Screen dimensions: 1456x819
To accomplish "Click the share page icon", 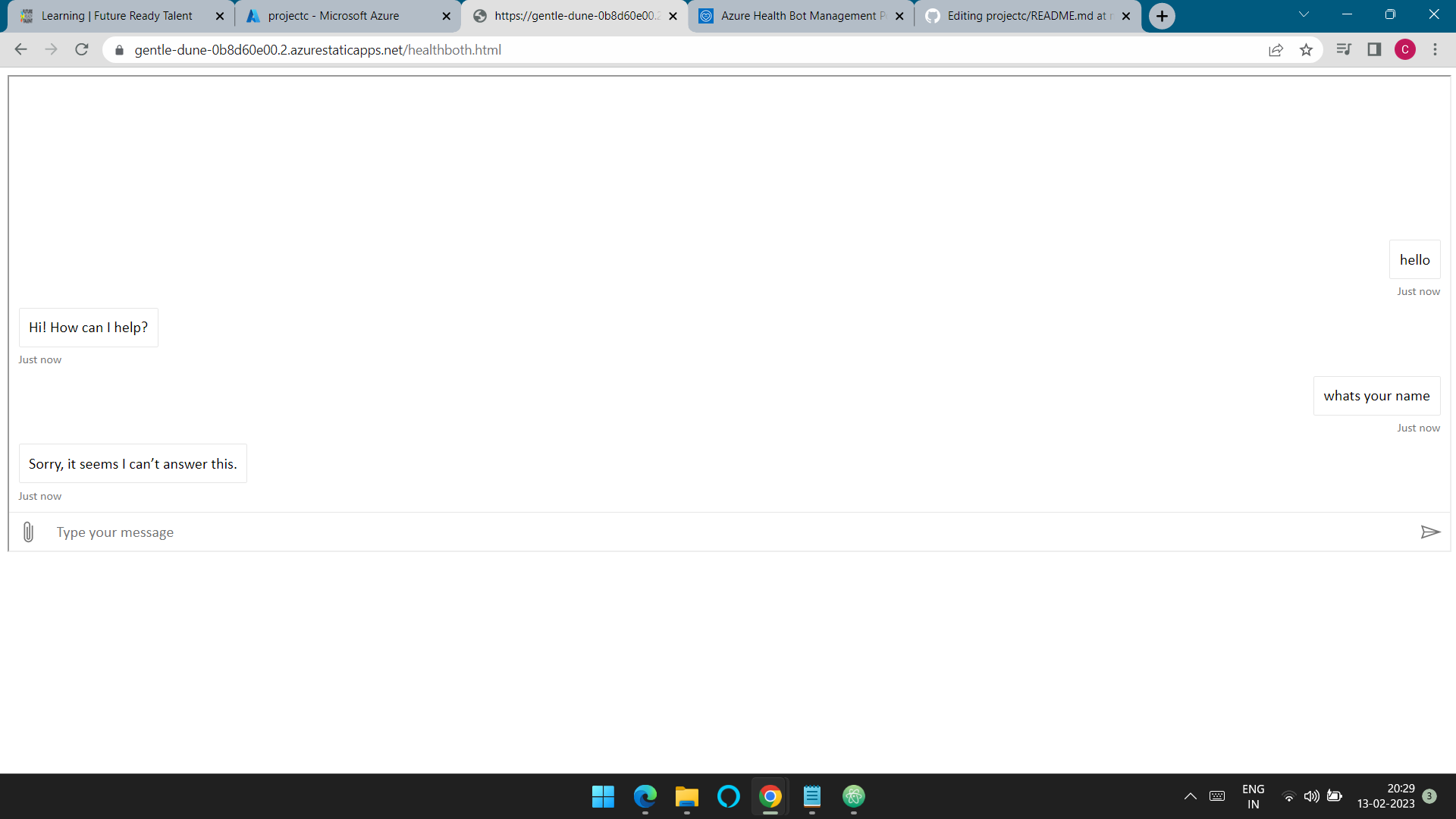I will (x=1276, y=50).
